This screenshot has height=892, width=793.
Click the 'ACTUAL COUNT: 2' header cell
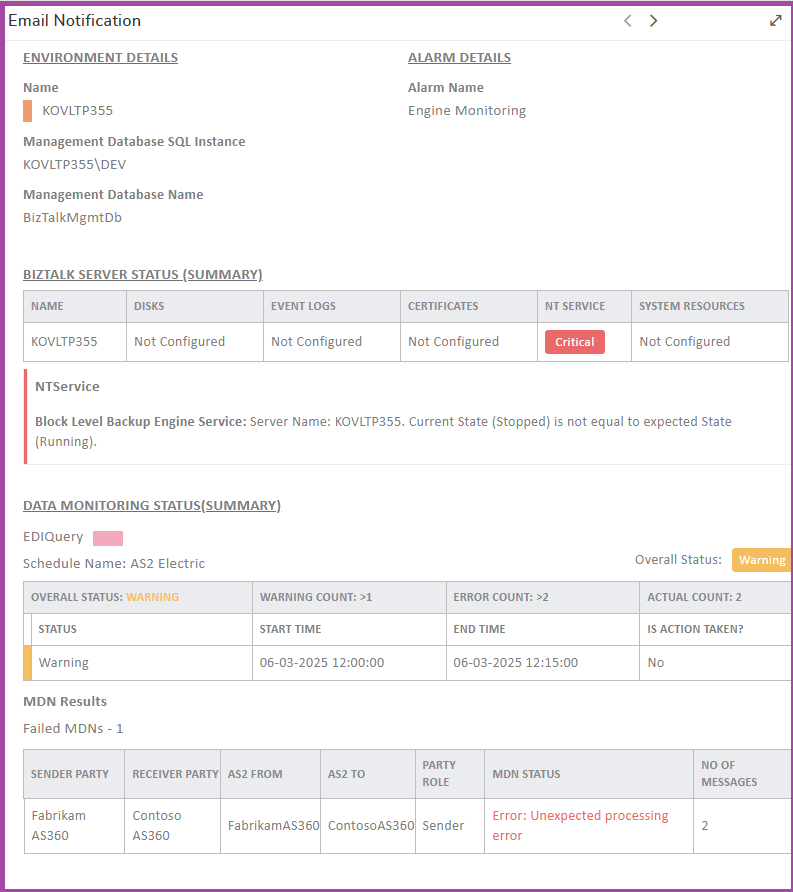(x=715, y=597)
